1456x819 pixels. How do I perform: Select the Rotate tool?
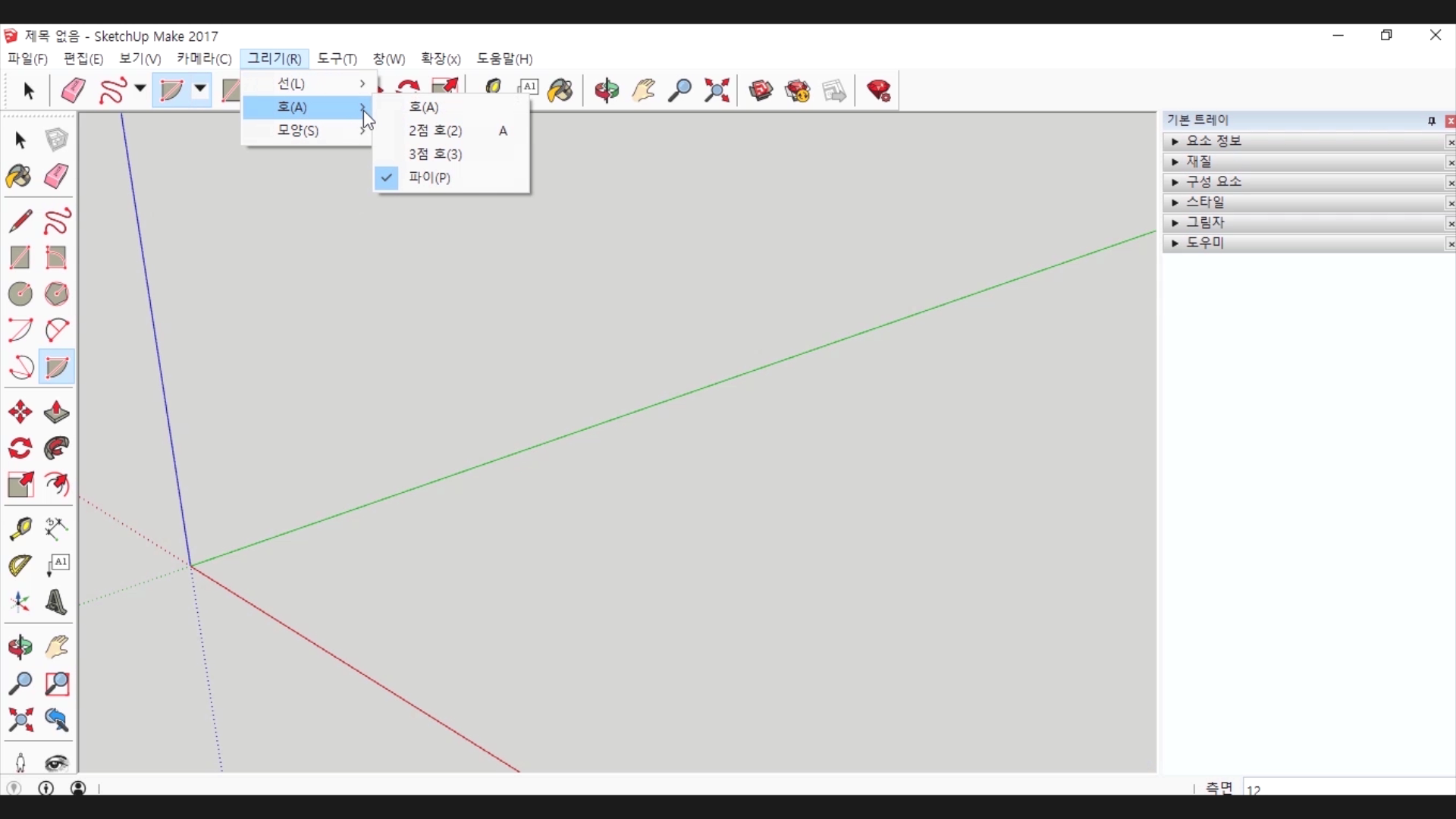(20, 448)
